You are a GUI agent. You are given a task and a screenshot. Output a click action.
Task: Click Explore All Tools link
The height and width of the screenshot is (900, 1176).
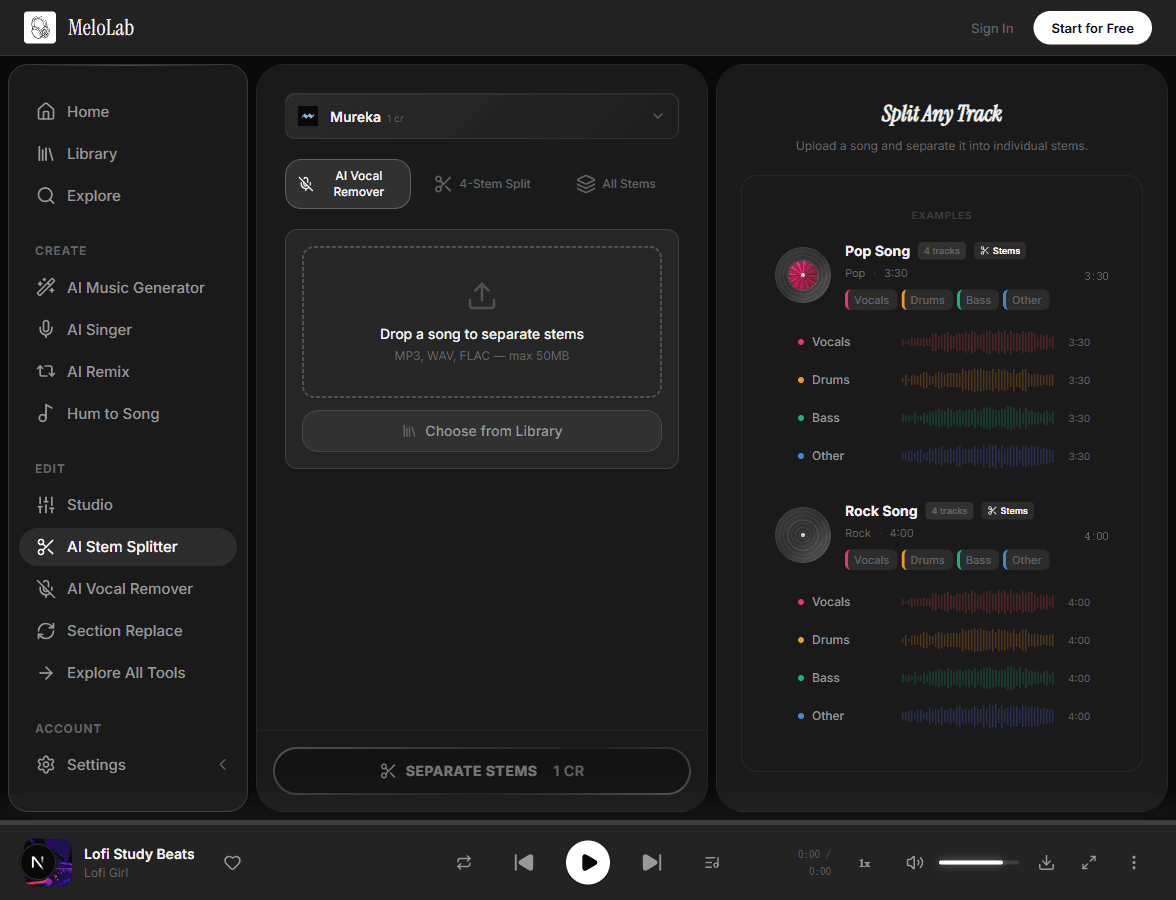(x=128, y=673)
